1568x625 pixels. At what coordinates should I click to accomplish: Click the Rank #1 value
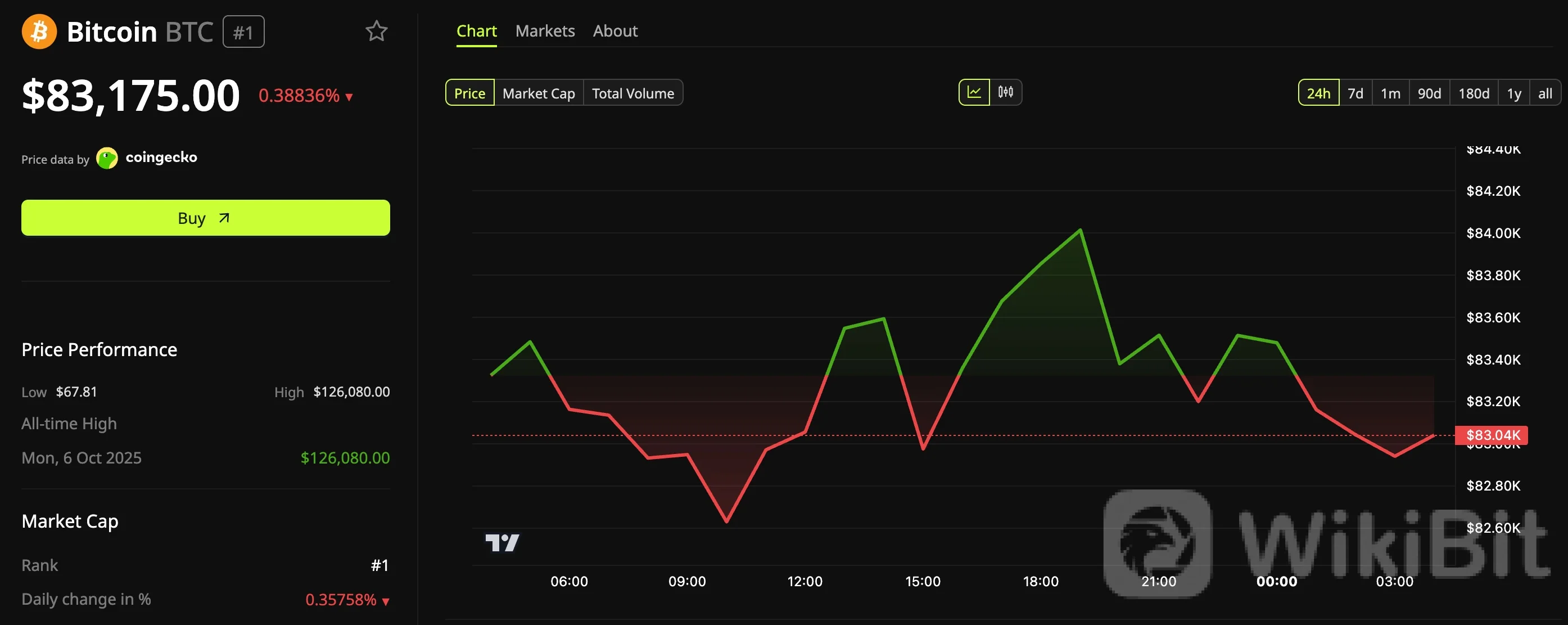click(x=380, y=565)
